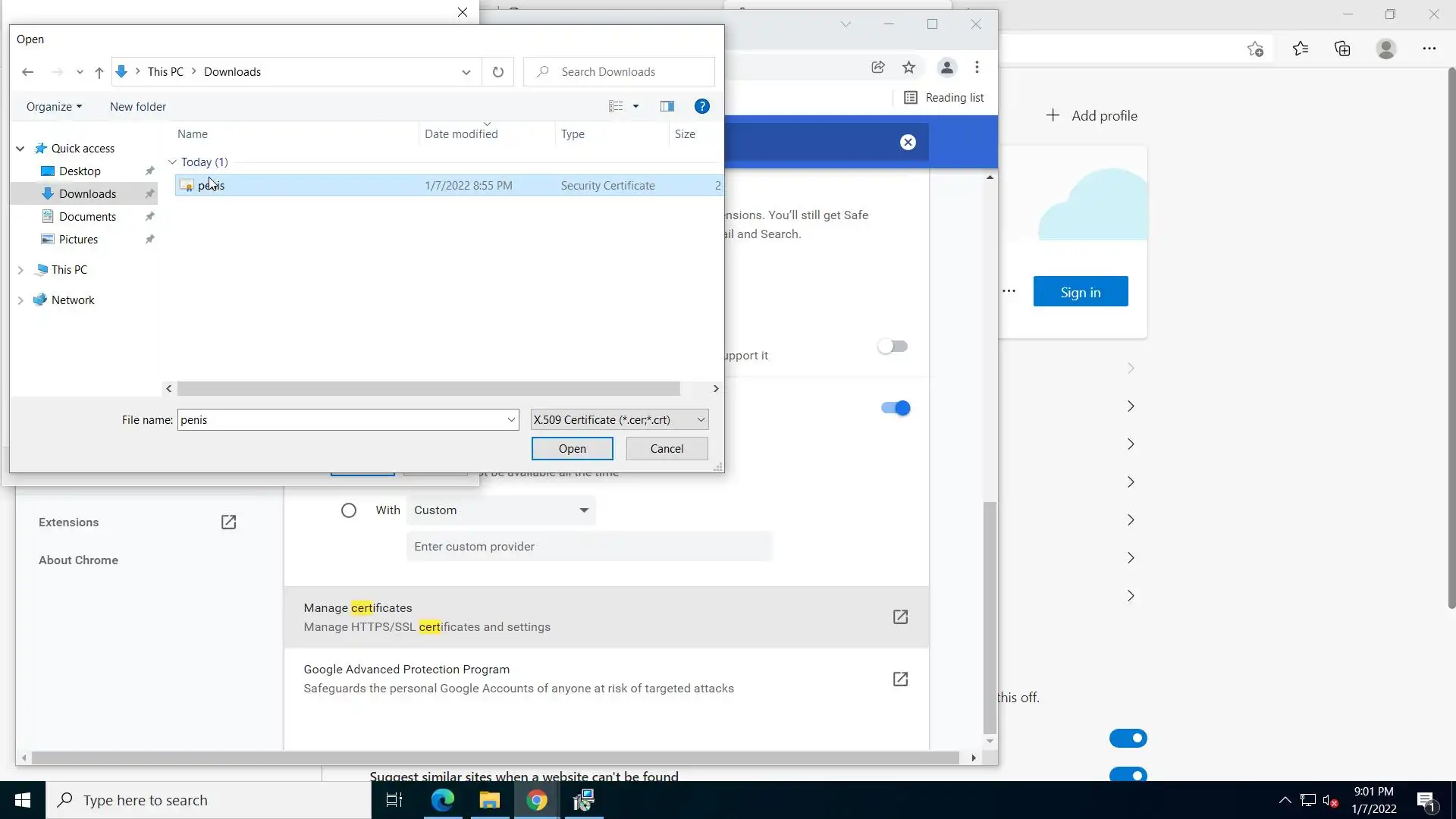This screenshot has width=1456, height=819.
Task: Click the refresh icon in Open dialog
Action: click(497, 72)
